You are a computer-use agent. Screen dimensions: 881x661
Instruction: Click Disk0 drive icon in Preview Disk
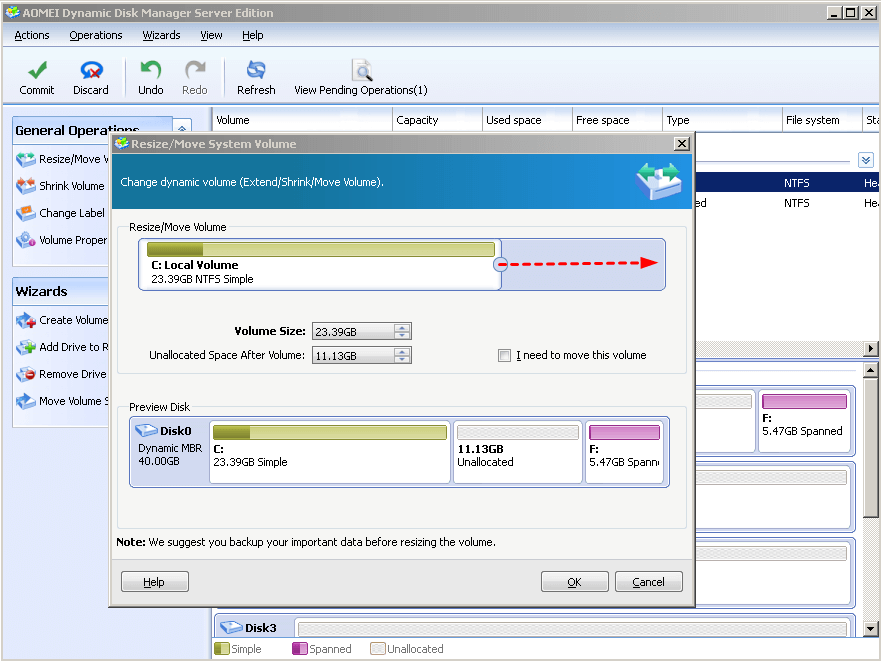click(146, 431)
